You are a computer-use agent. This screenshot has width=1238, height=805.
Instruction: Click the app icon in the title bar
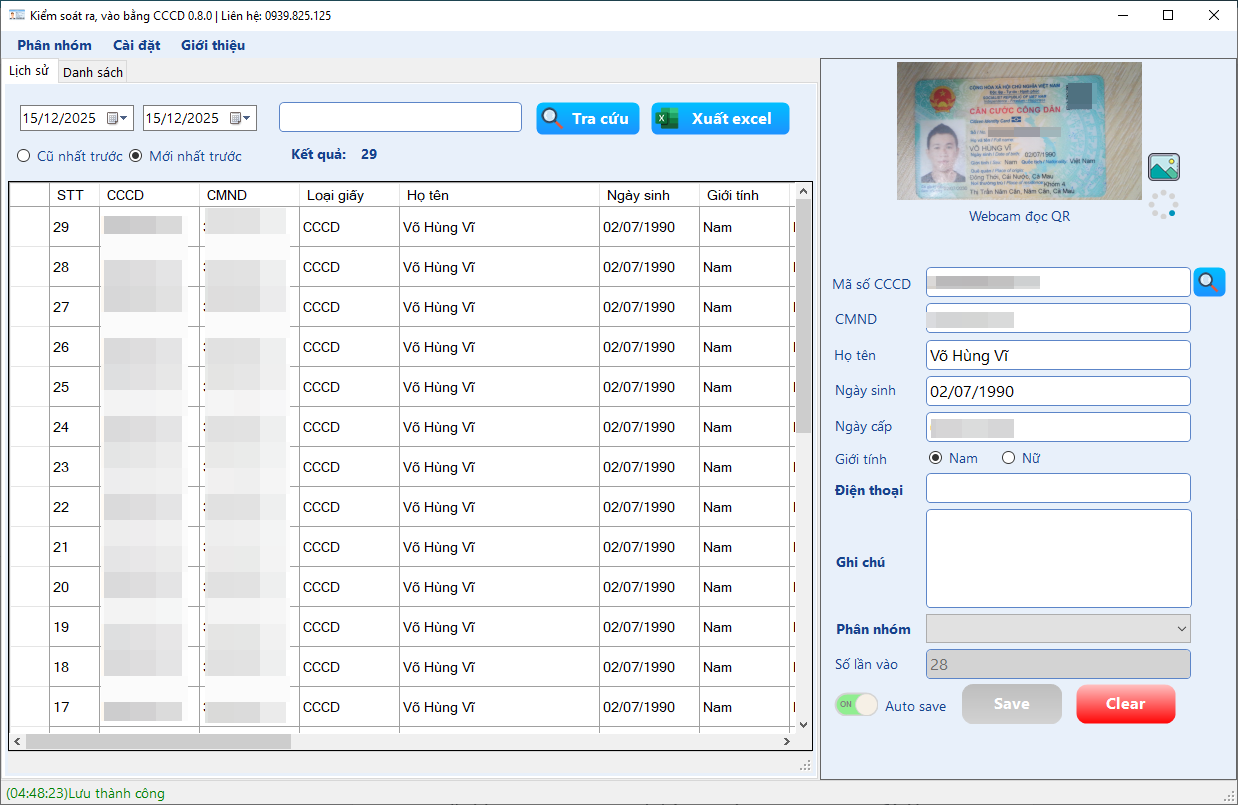tap(16, 15)
